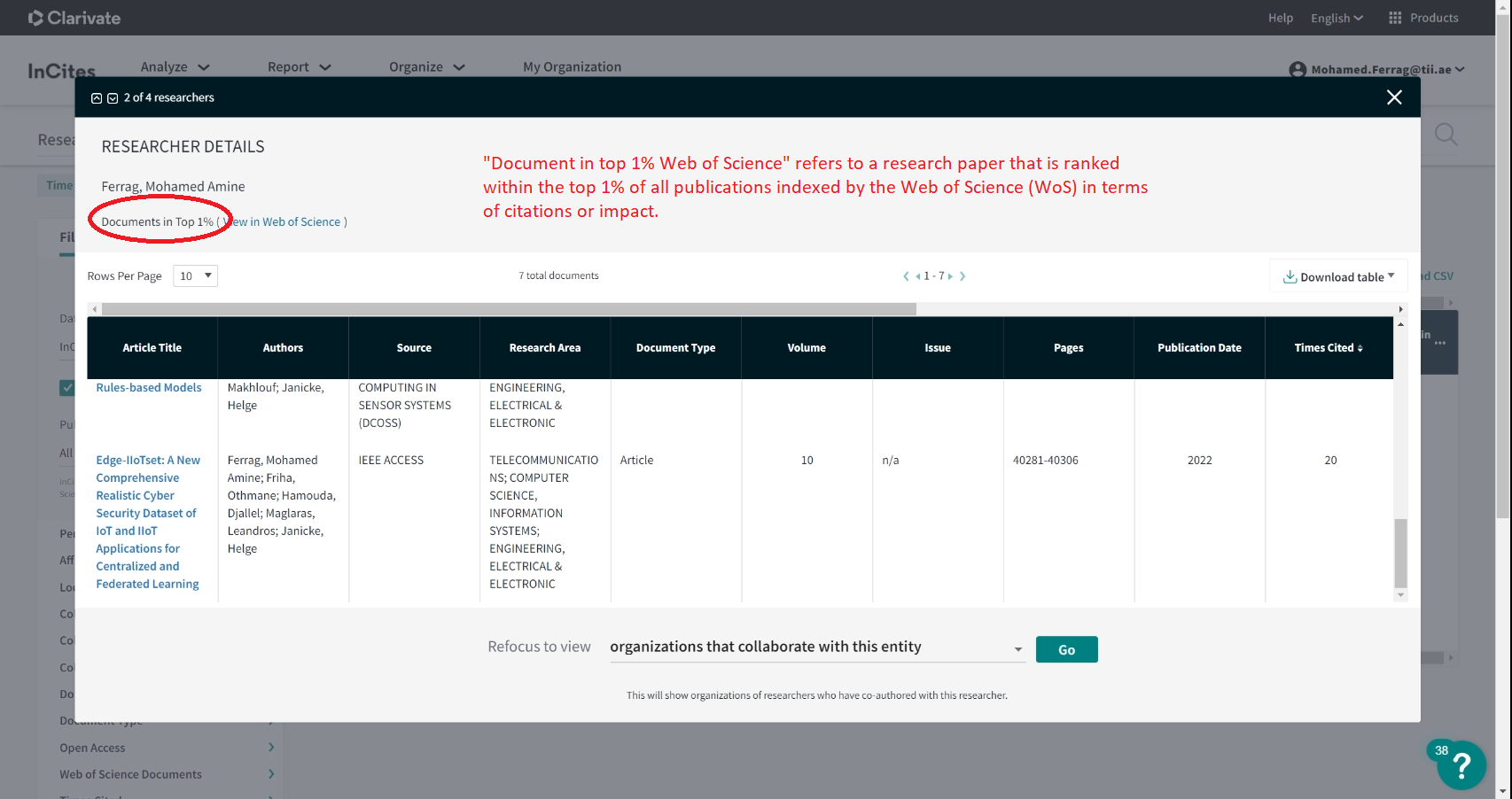Close the Researcher Details dialog
1512x799 pixels.
pyautogui.click(x=1394, y=97)
